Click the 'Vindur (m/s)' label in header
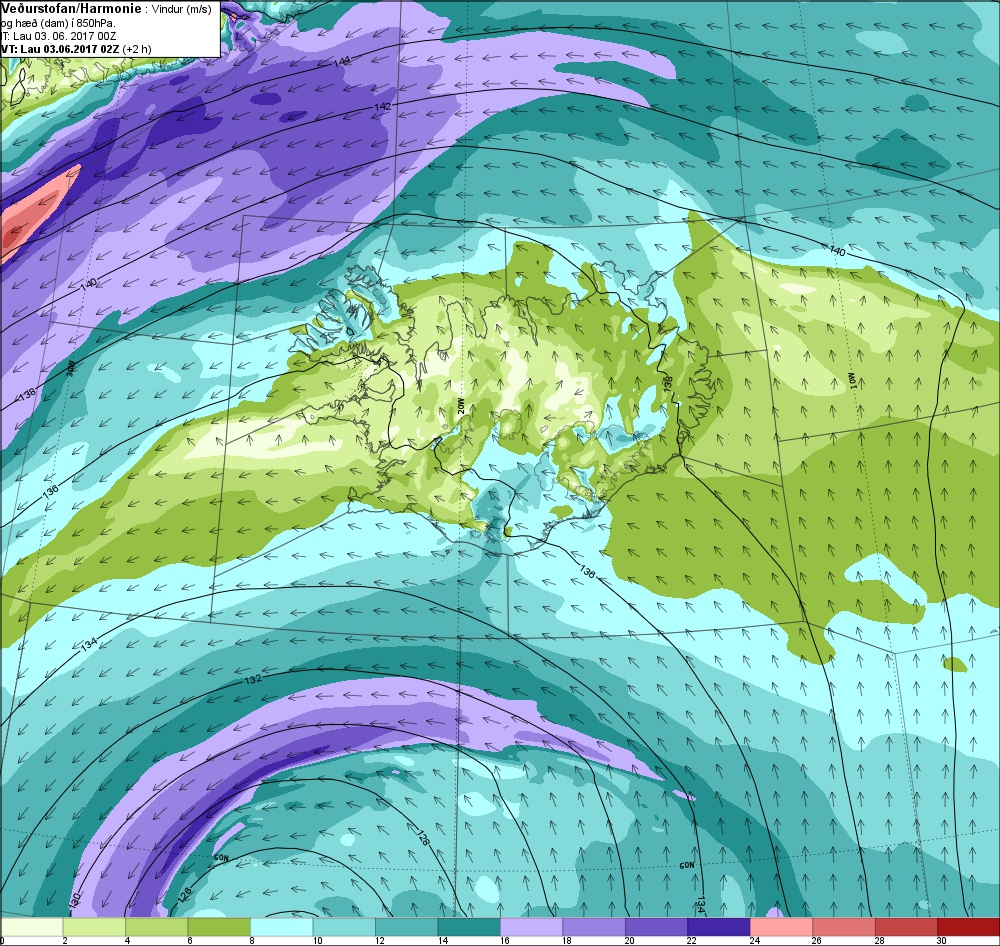1000x946 pixels. 182,10
